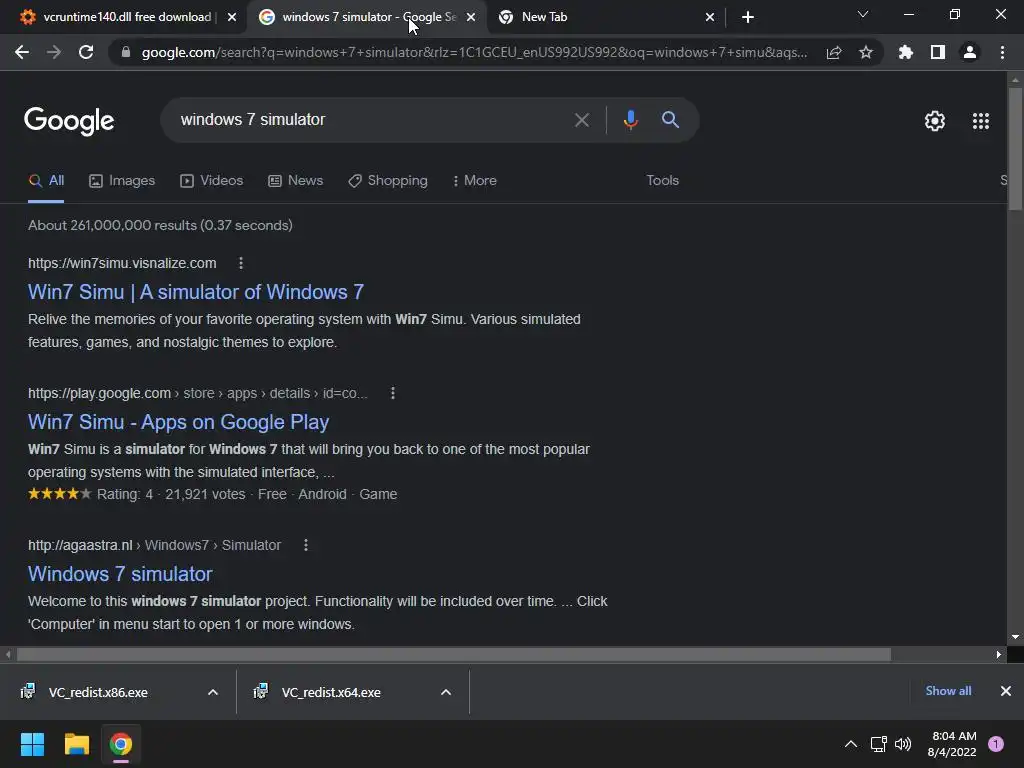
Task: Open the clock showing 8:04 AM
Action: click(952, 744)
